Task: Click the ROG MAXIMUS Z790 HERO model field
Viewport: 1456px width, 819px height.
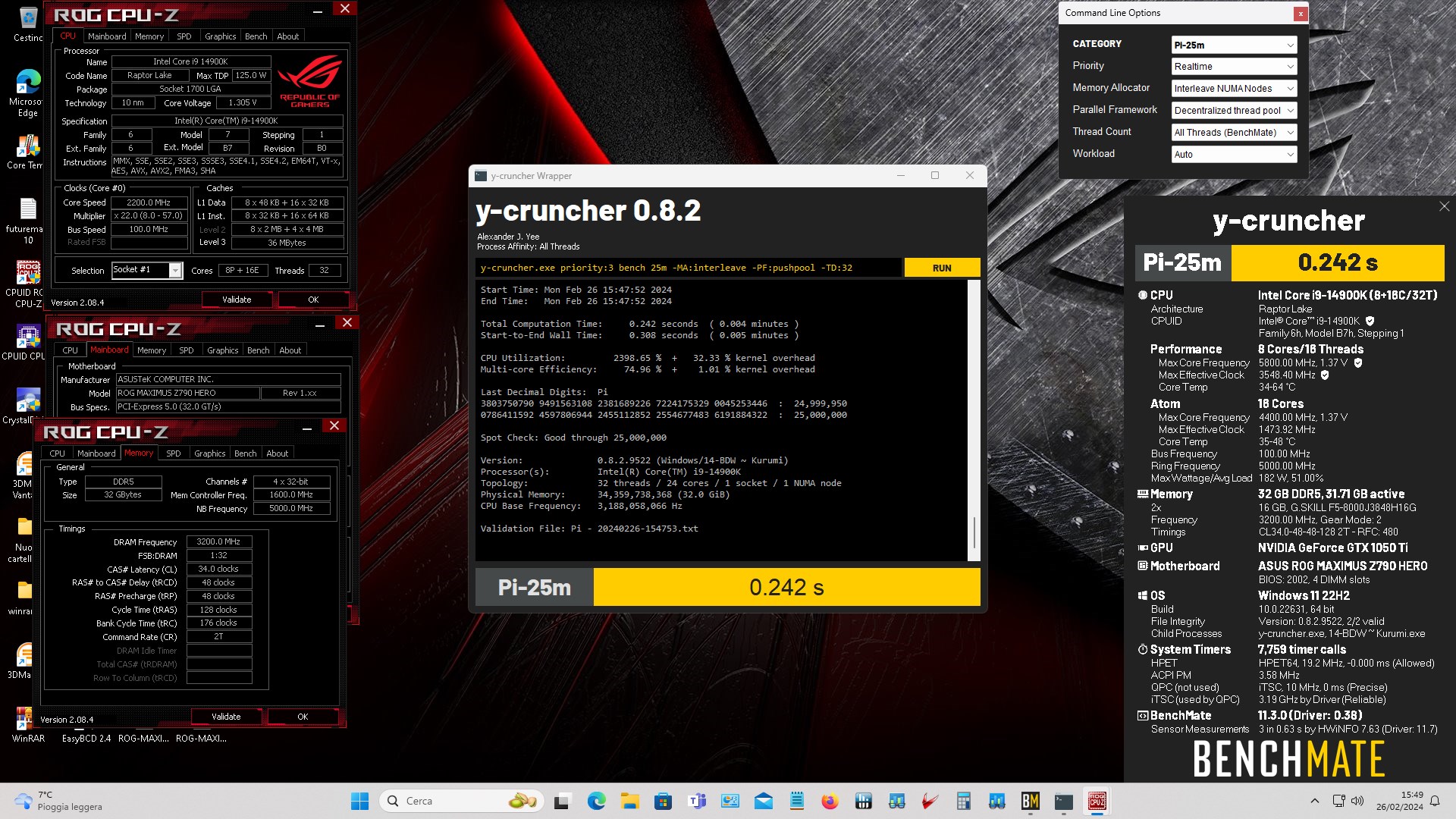Action: point(187,393)
